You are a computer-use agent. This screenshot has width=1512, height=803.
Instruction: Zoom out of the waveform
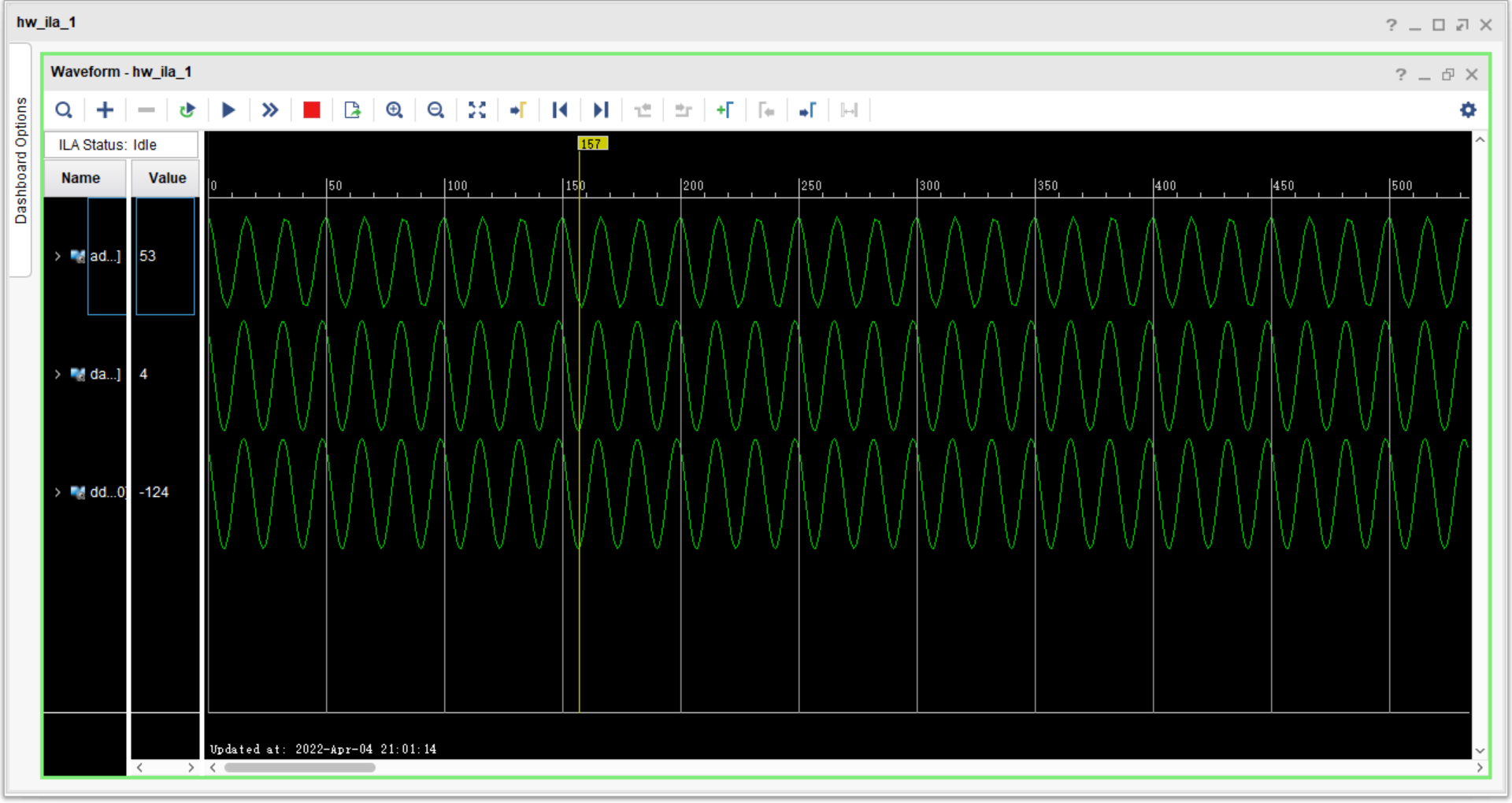[x=436, y=110]
